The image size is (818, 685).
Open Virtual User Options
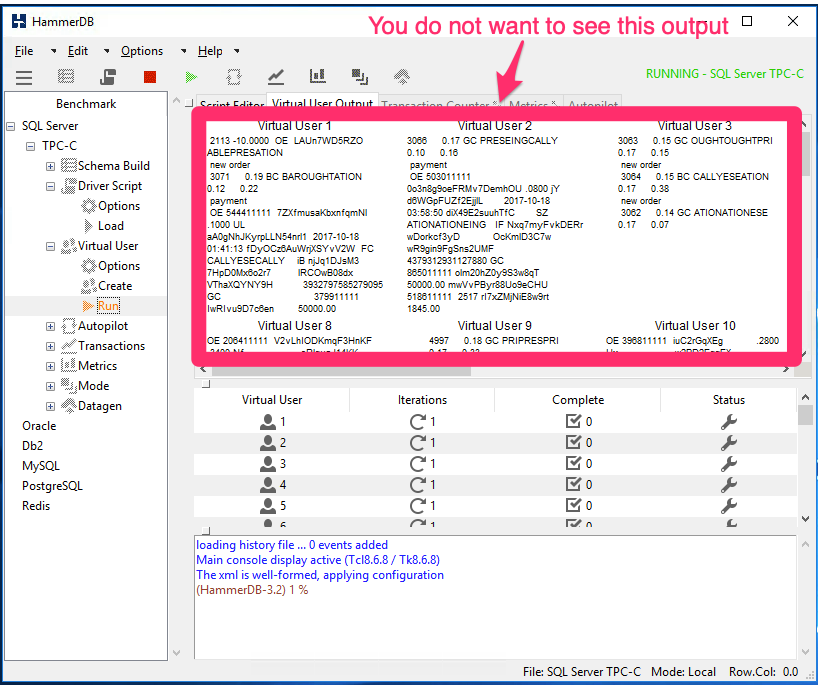tap(119, 266)
